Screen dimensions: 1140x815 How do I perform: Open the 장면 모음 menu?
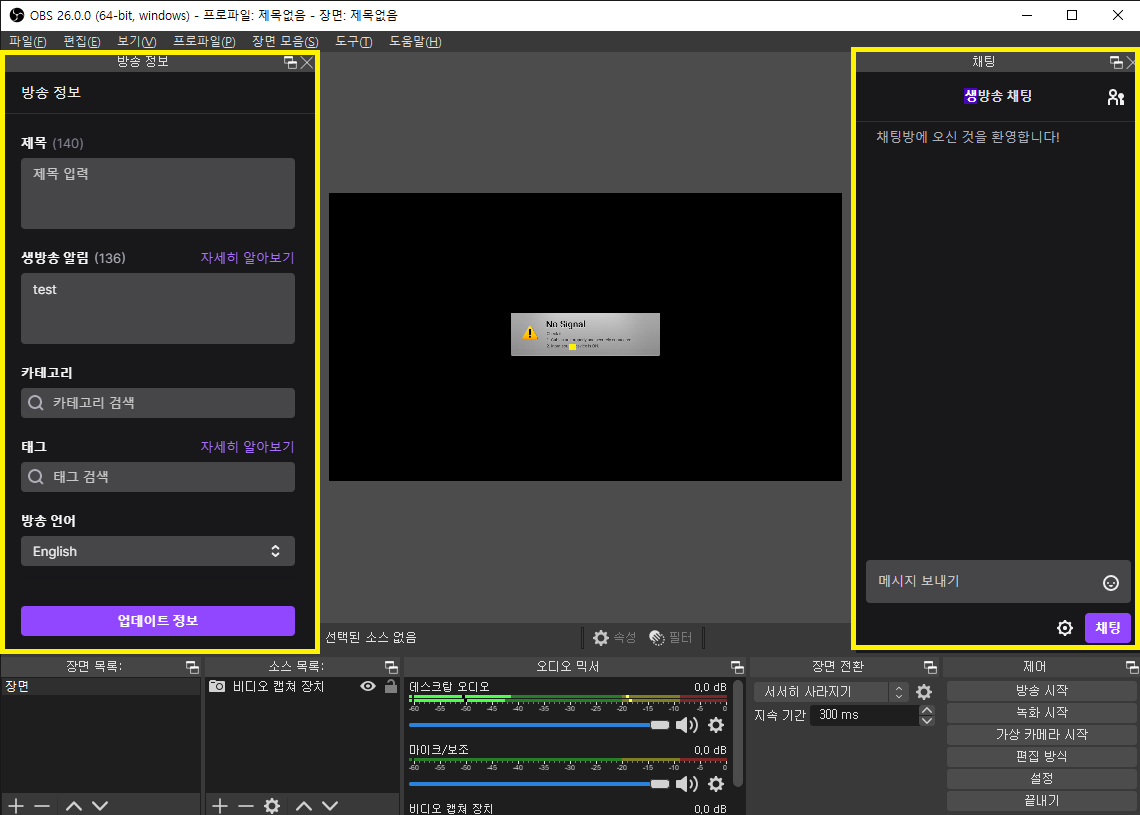pyautogui.click(x=284, y=41)
